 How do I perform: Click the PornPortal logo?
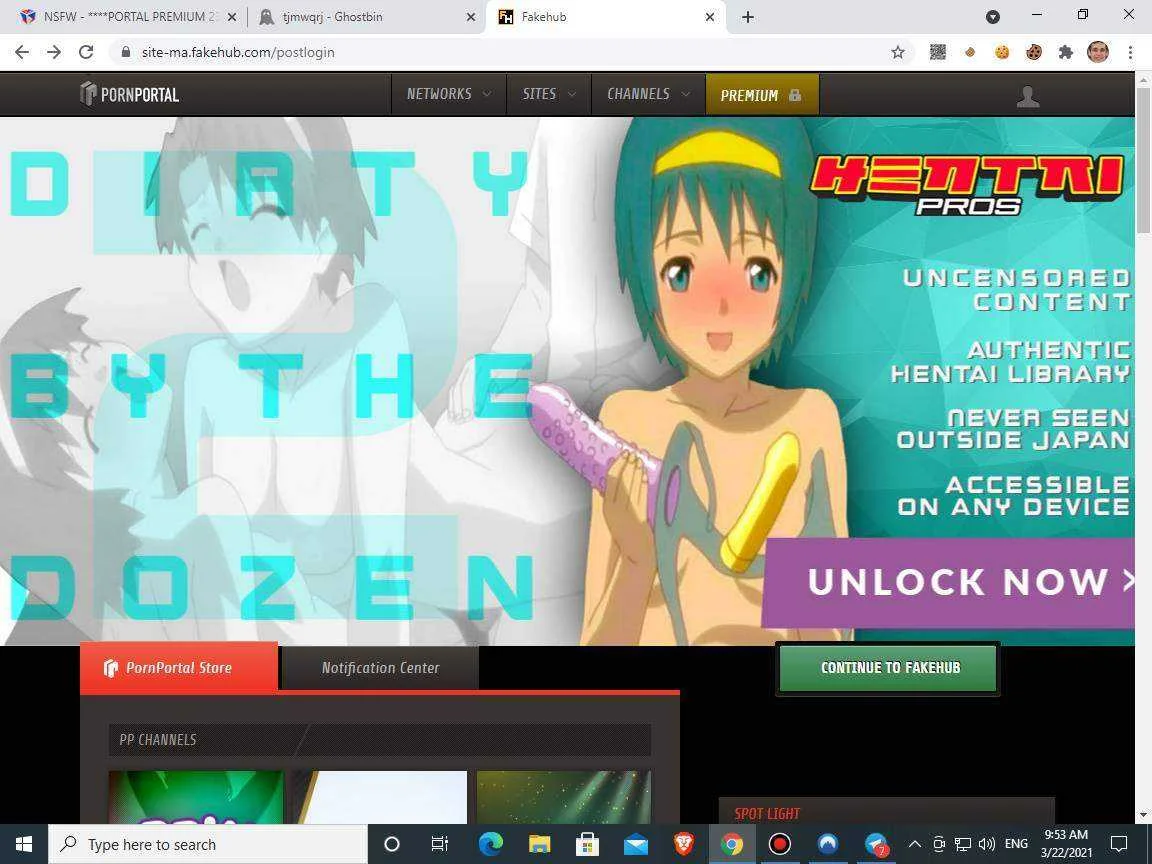[x=129, y=94]
